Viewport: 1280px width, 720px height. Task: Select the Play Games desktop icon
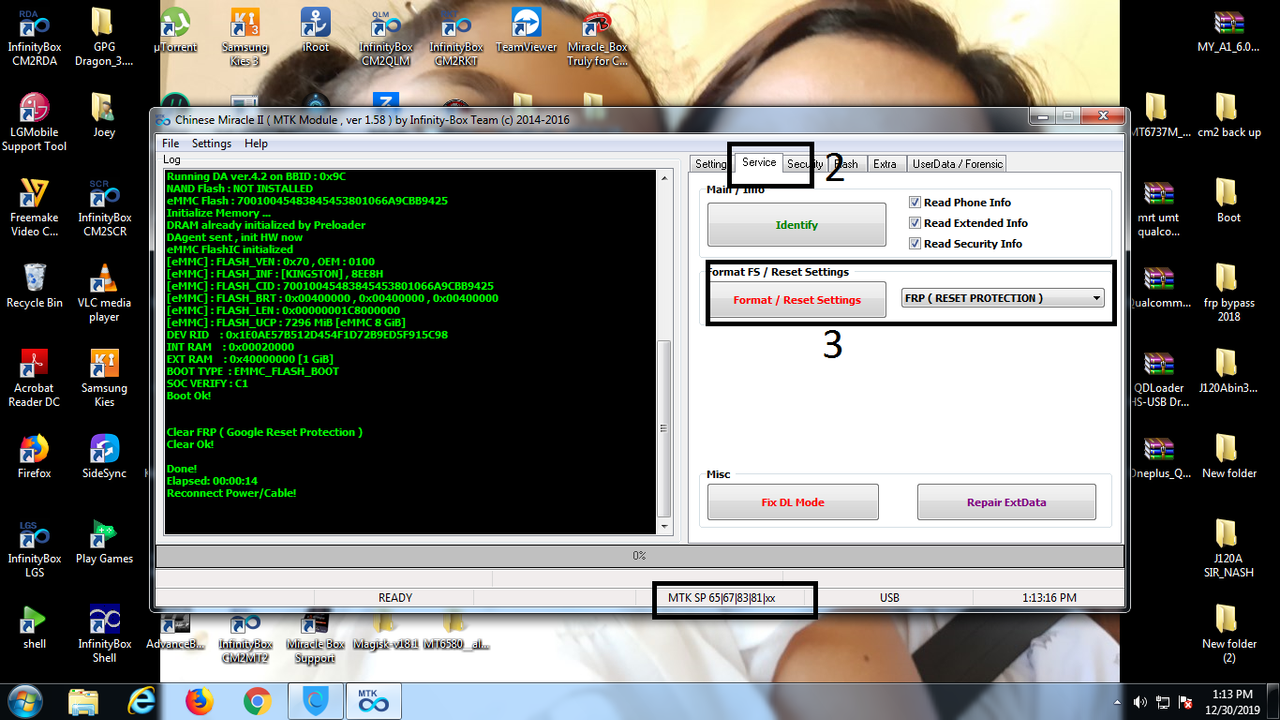tap(104, 541)
